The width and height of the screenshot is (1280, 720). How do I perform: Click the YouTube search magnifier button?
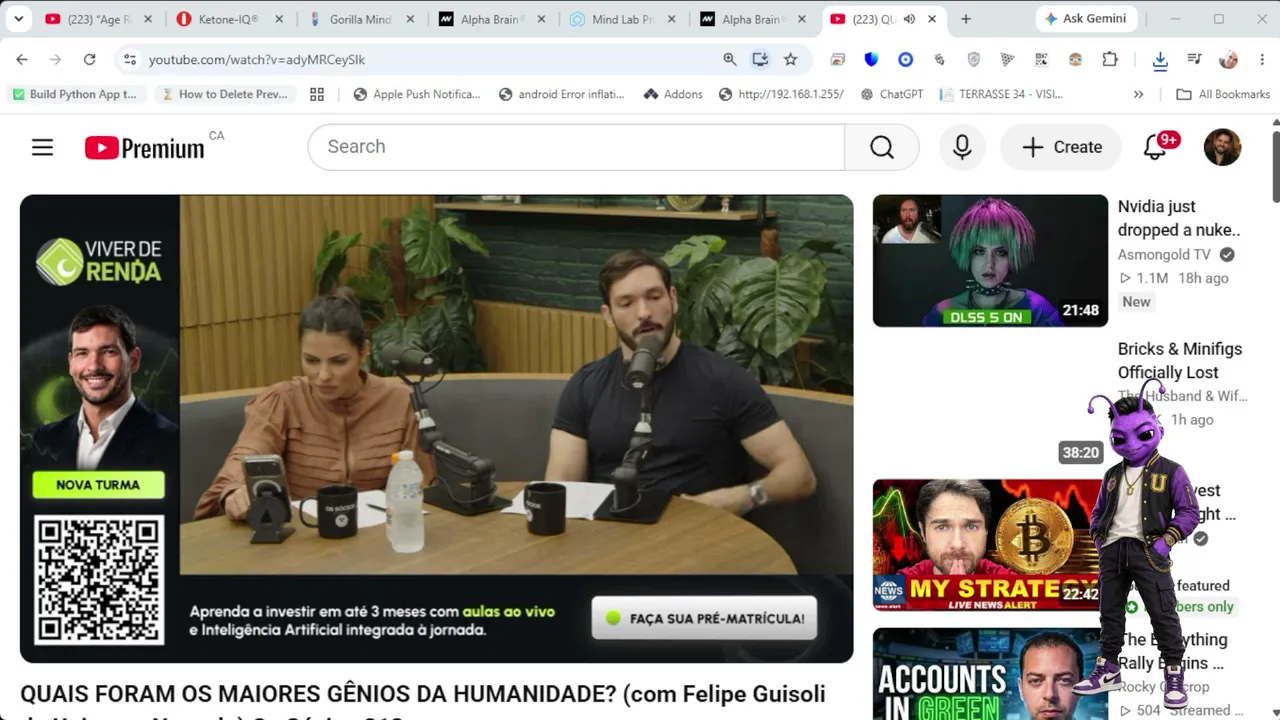click(x=882, y=148)
